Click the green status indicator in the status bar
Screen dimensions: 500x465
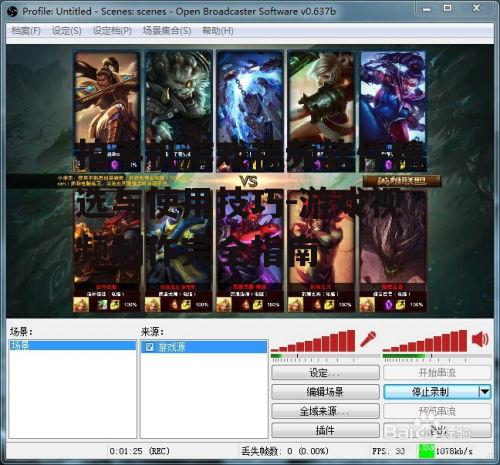[x=427, y=451]
